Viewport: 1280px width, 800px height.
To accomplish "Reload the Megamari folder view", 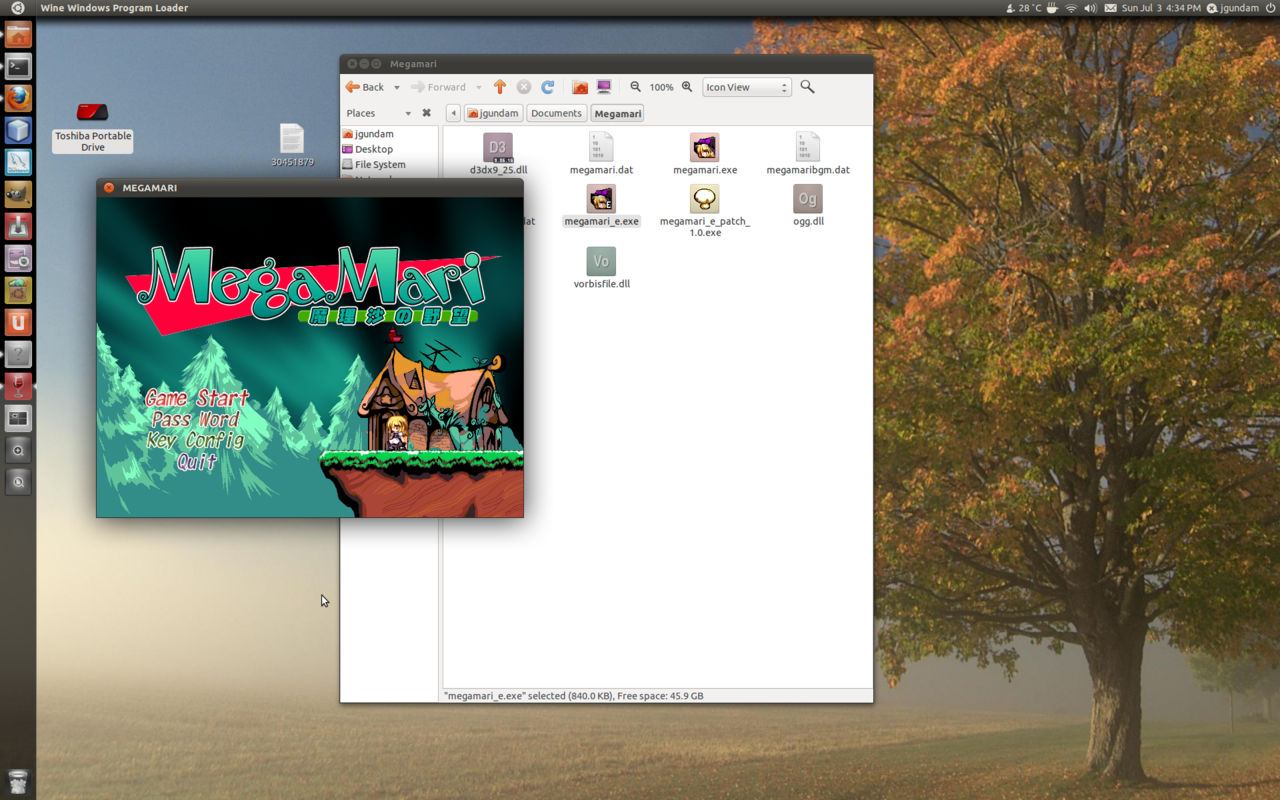I will pyautogui.click(x=547, y=87).
